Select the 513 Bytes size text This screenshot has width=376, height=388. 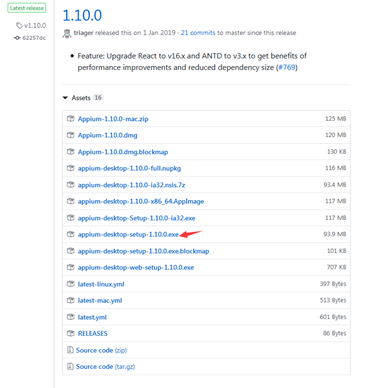[x=333, y=300]
